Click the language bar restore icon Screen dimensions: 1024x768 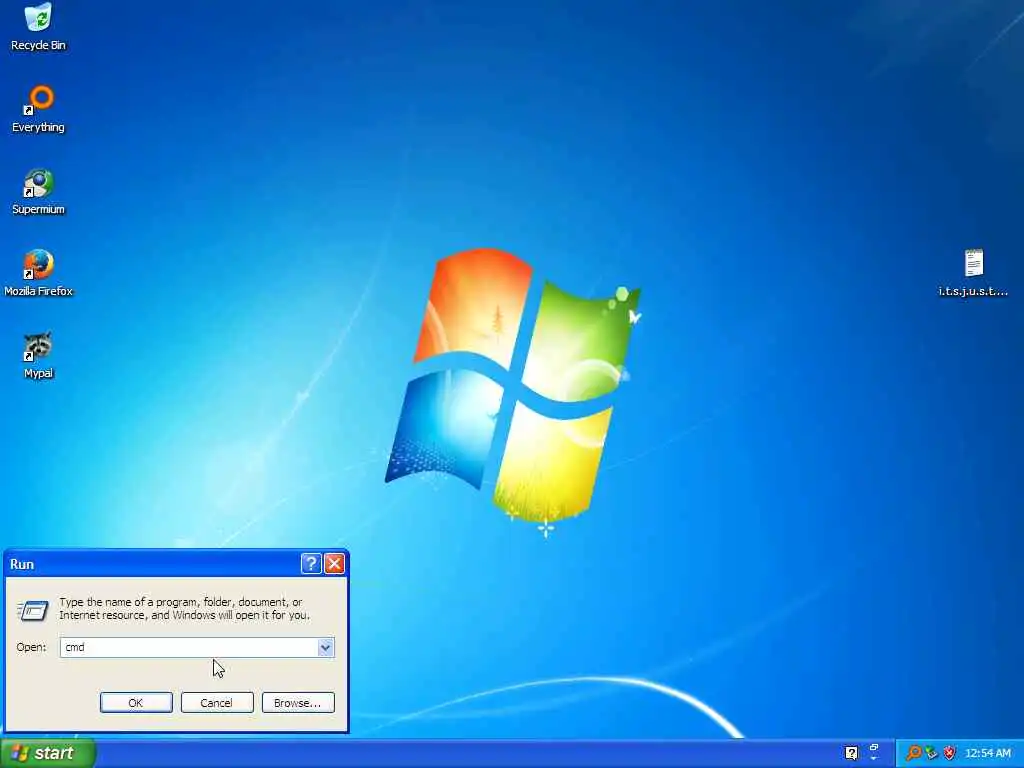tap(874, 747)
